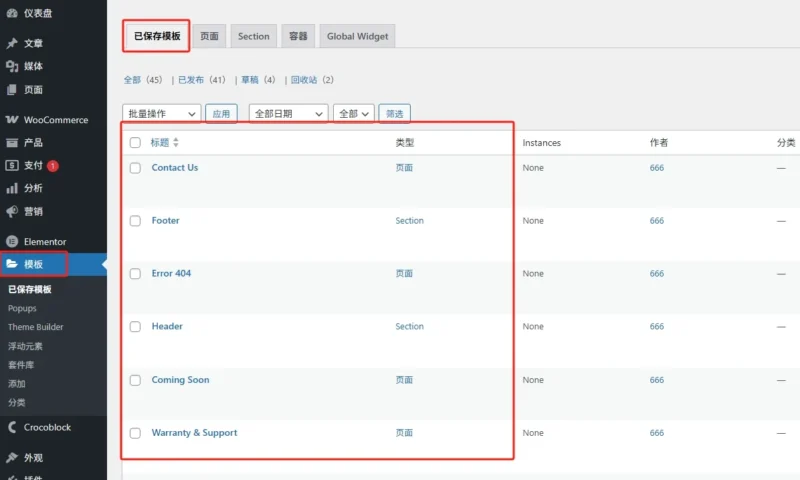Screen dimensions: 800x480
Task: Open the media icon beside 媒体
Action: coord(12,66)
